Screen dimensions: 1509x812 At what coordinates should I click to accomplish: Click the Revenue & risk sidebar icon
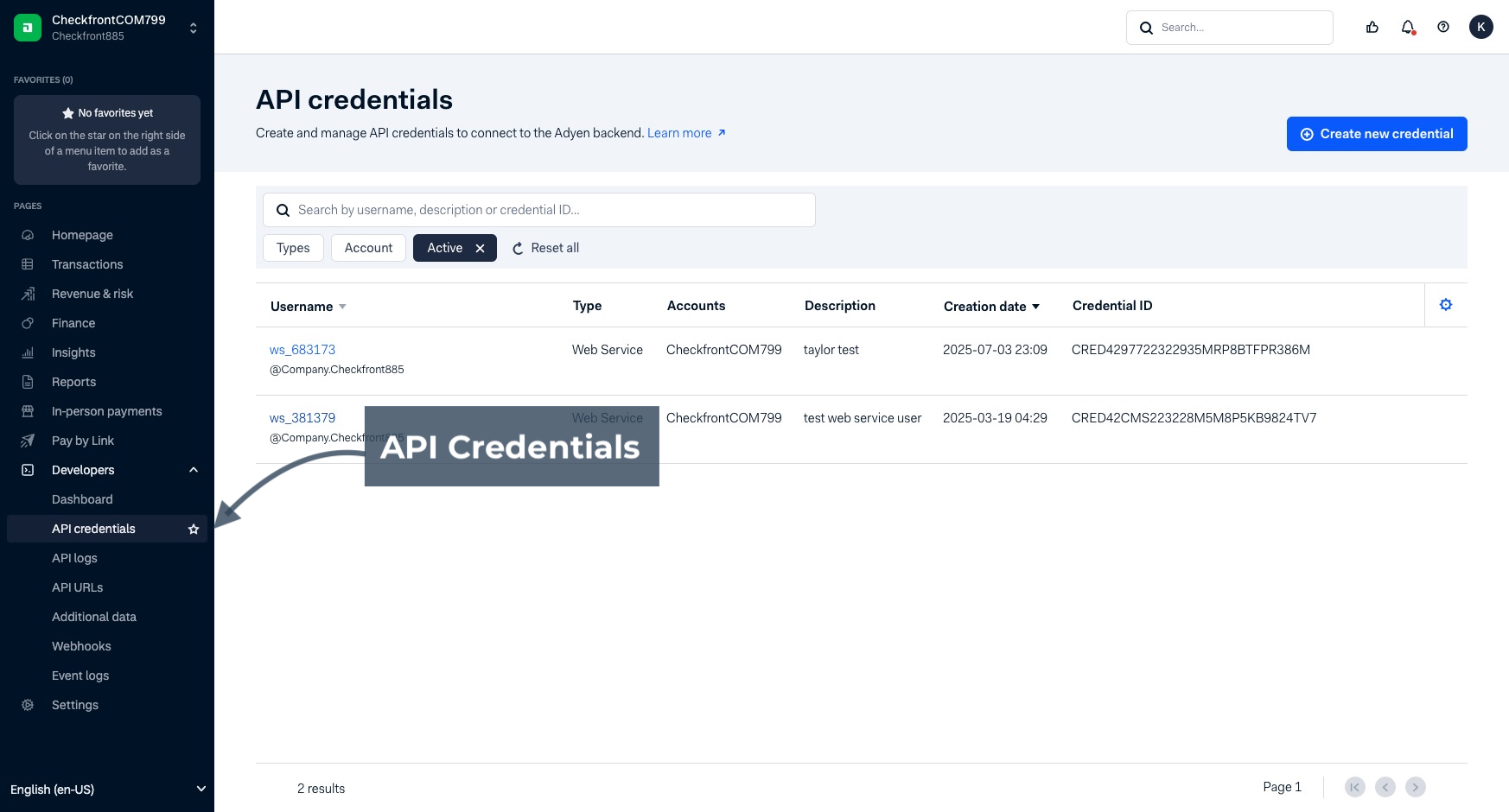(28, 294)
